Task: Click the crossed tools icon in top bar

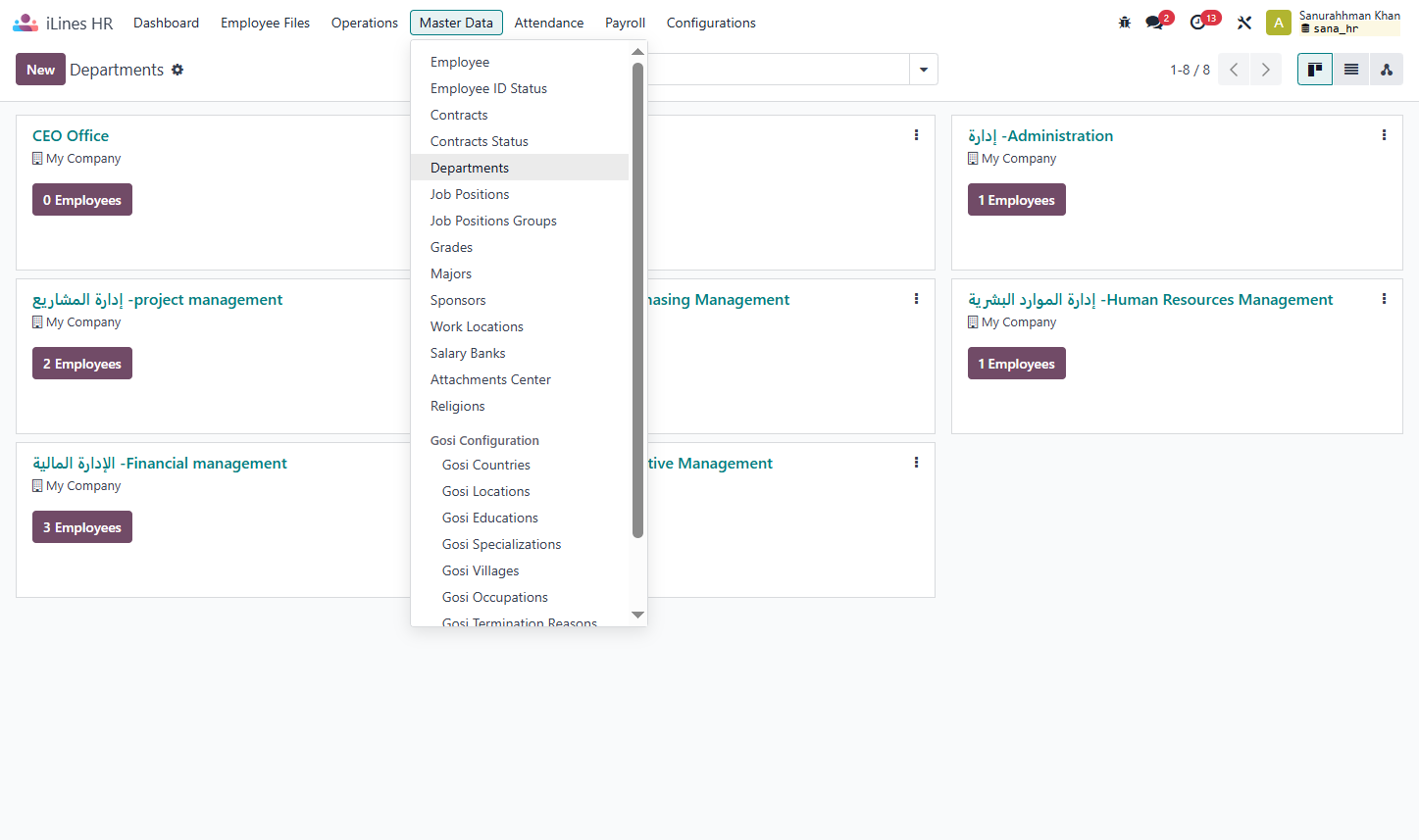Action: pos(1244,23)
